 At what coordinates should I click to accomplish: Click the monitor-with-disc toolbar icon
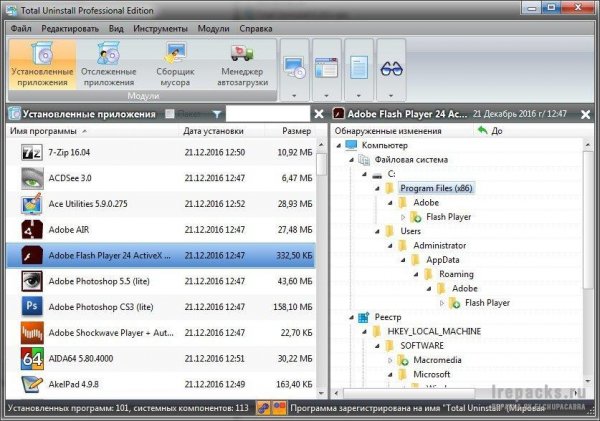[294, 67]
